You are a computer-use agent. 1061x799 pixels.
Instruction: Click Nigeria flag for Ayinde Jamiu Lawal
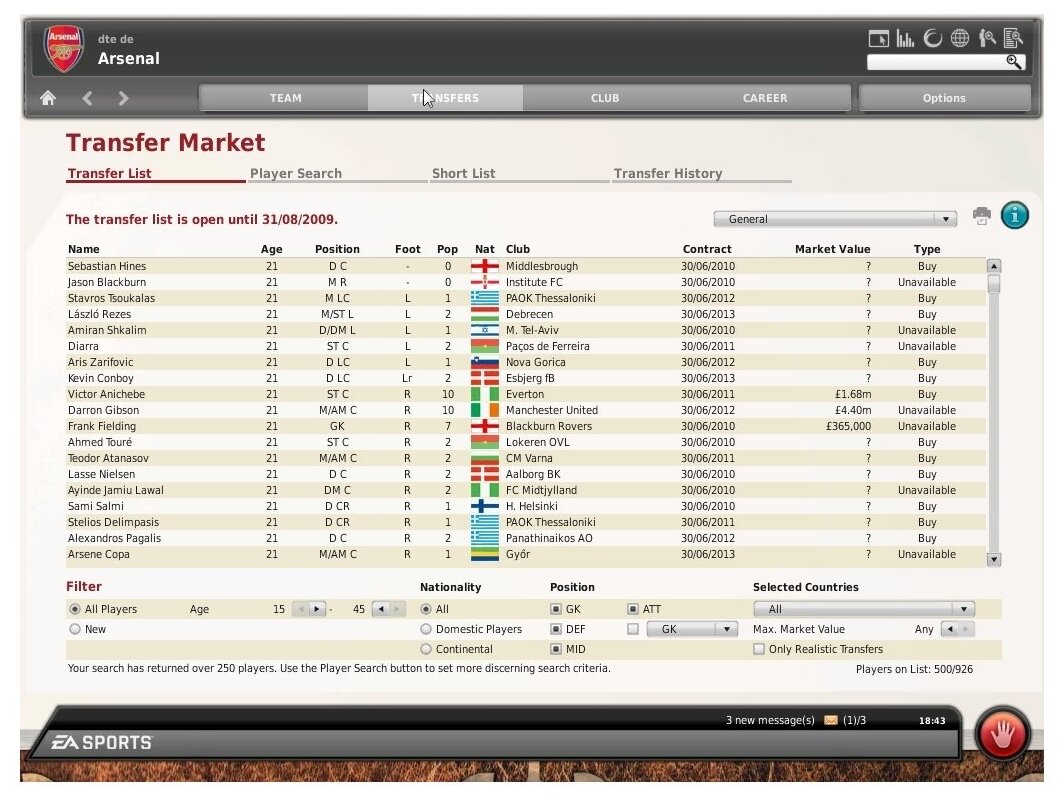pyautogui.click(x=484, y=490)
